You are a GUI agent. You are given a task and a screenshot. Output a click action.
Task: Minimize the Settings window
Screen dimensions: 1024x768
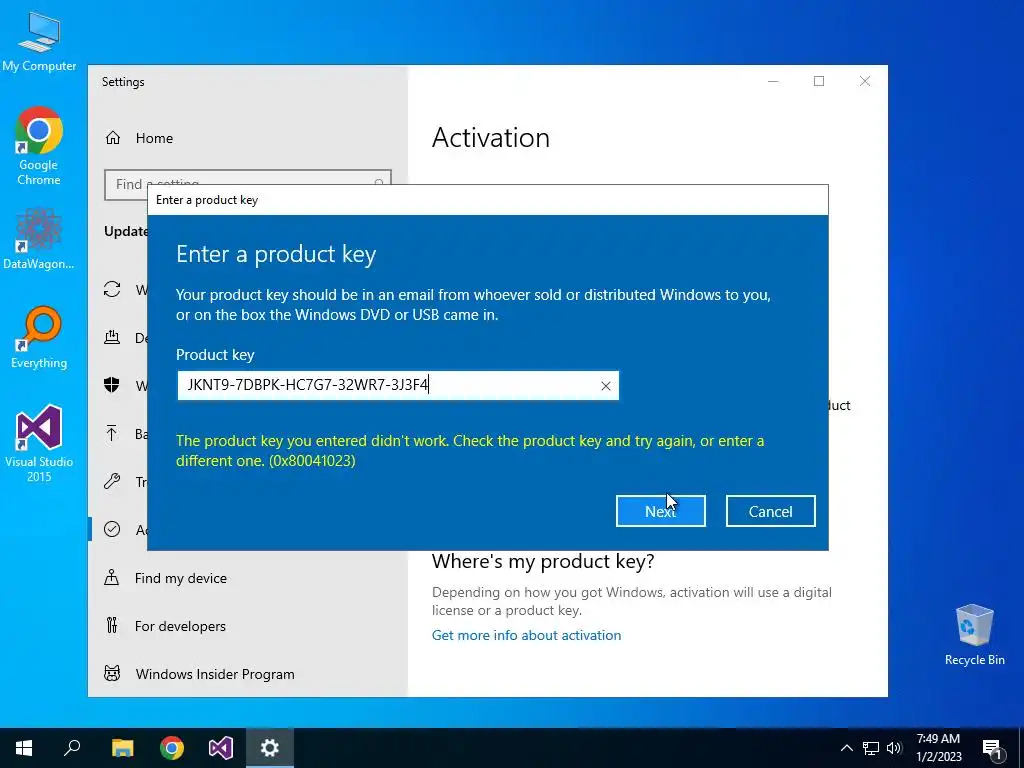pyautogui.click(x=773, y=81)
